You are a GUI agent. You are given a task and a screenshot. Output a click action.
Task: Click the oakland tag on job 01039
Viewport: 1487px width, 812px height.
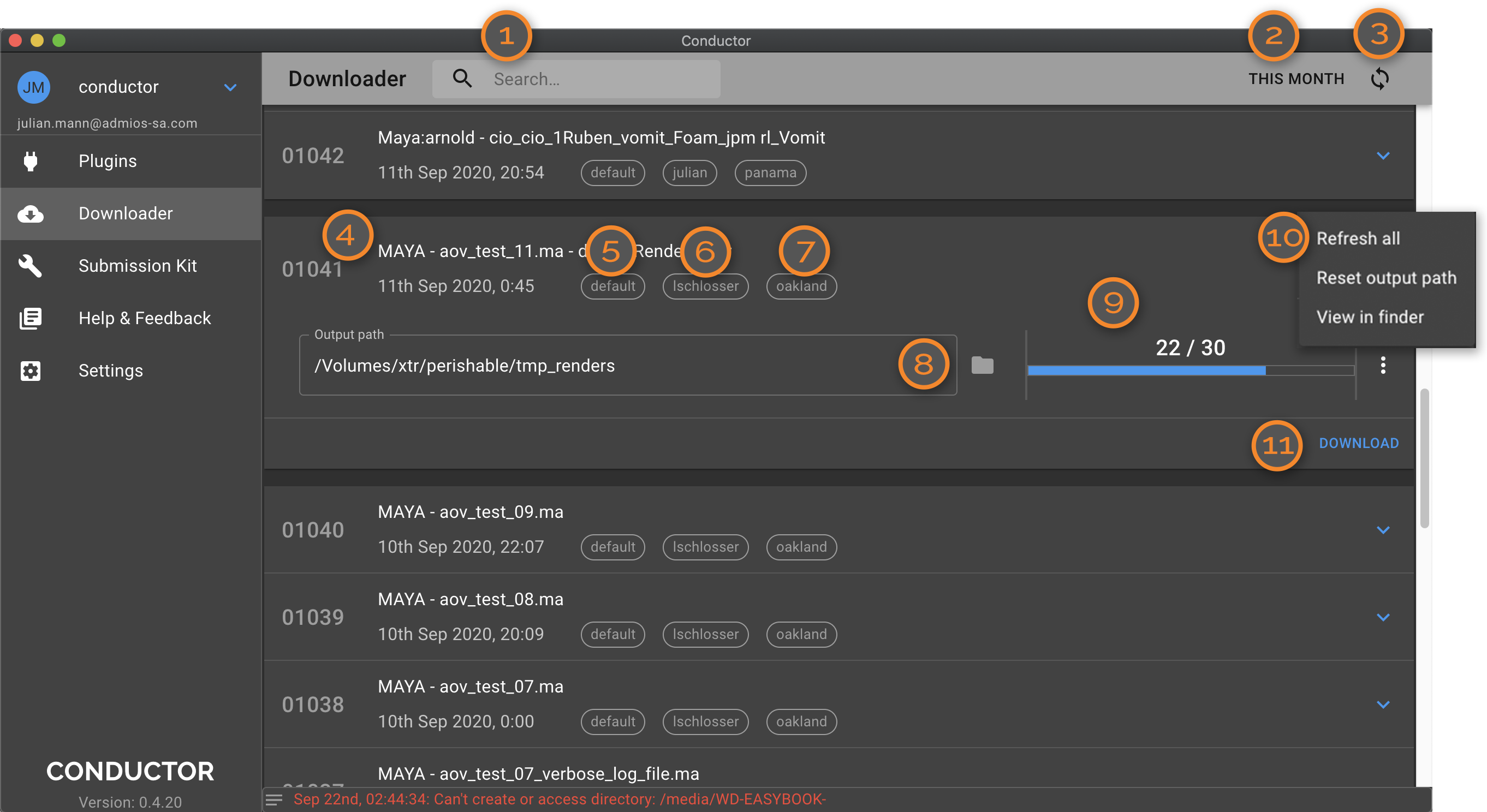[x=801, y=634]
